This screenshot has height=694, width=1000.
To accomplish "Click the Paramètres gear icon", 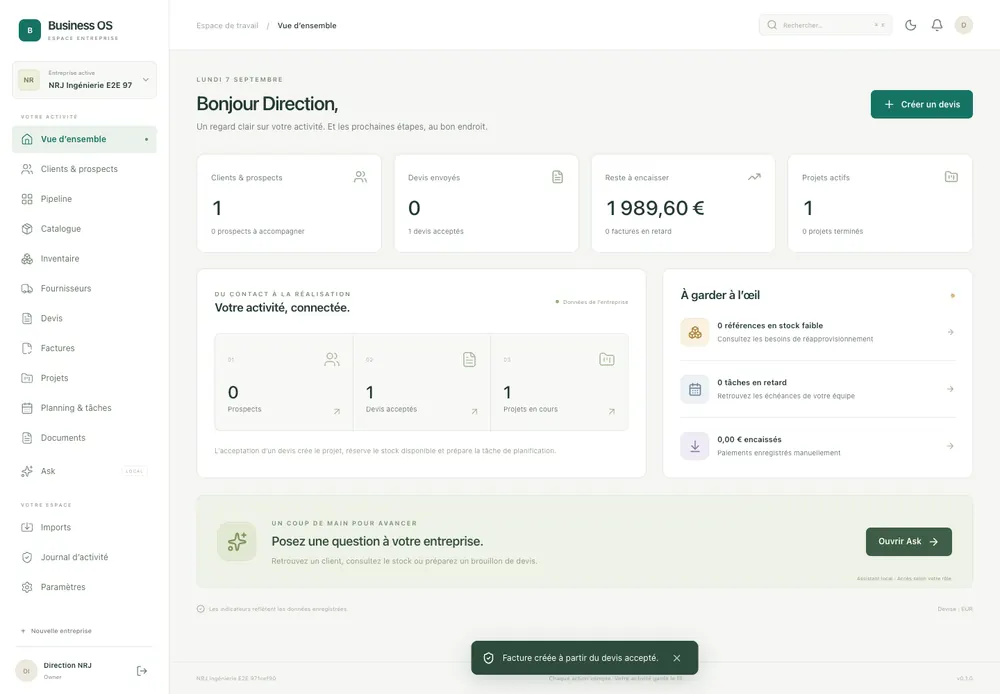I will [x=27, y=587].
